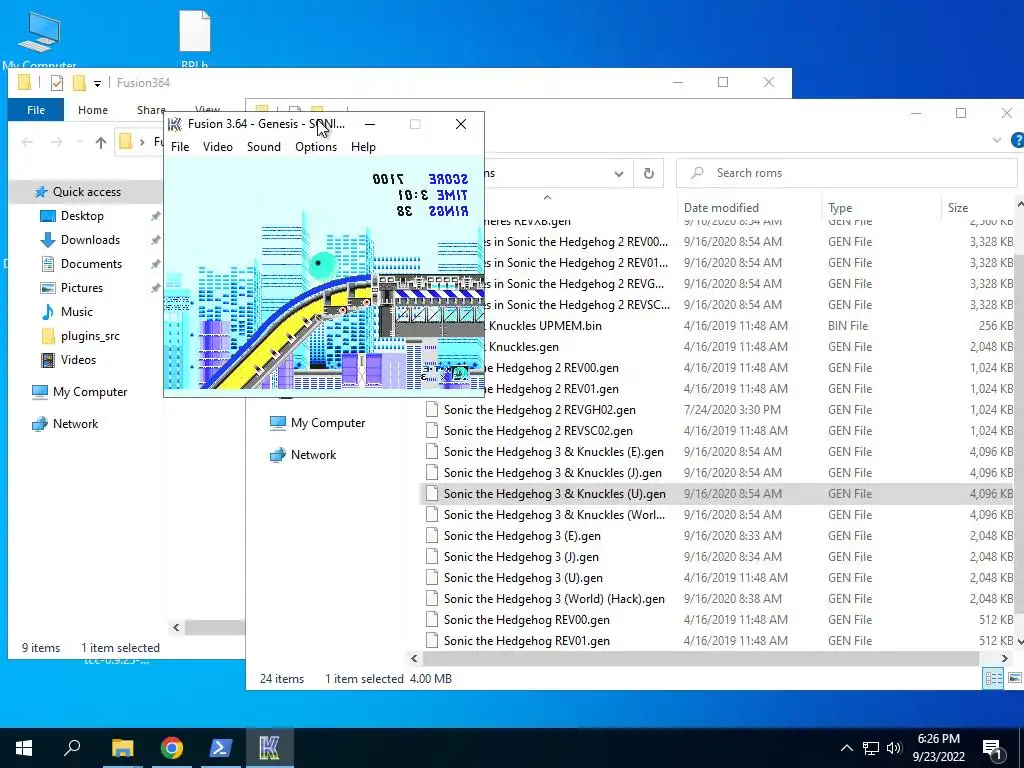Open Music in the Fusion364 sidebar

coord(76,312)
